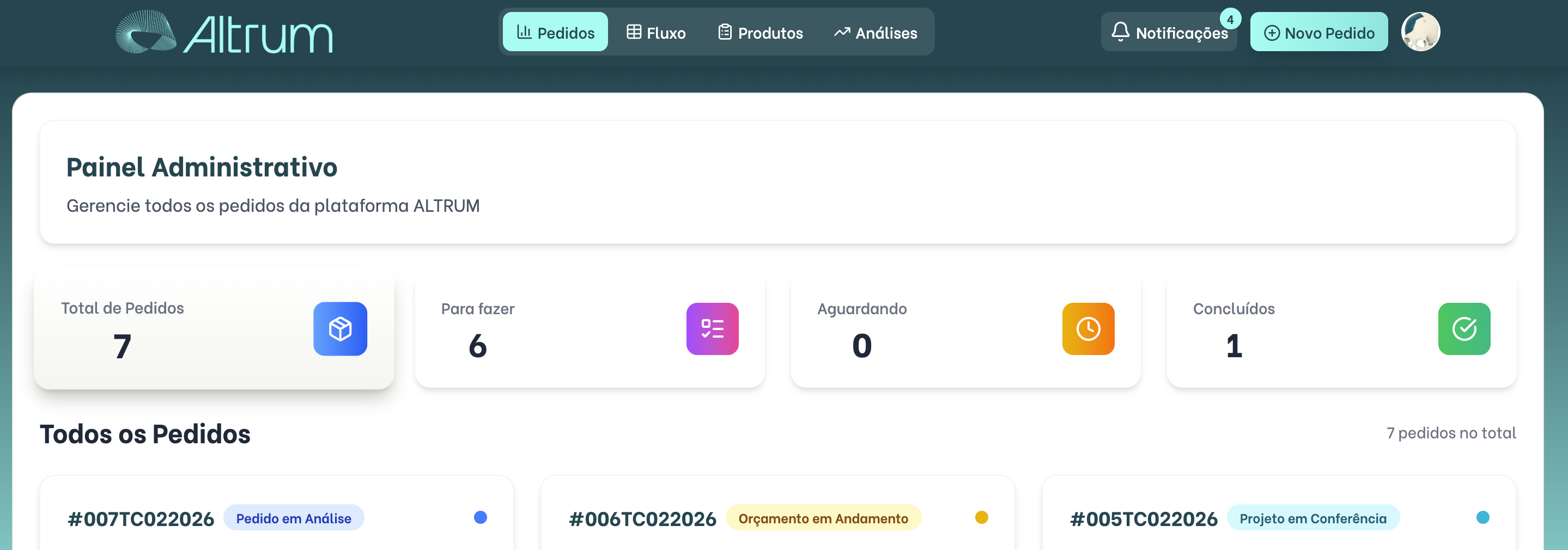Viewport: 1568px width, 550px height.
Task: Open the Análises tab
Action: [876, 32]
